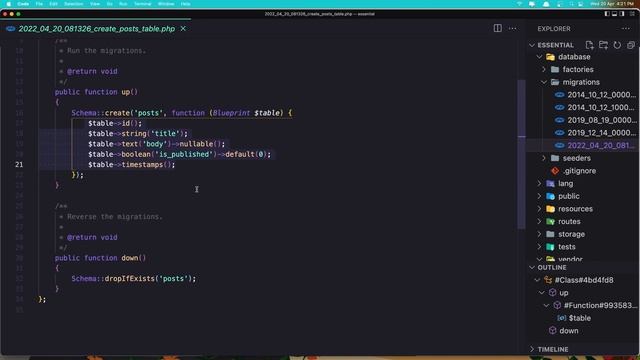Image resolution: width=640 pixels, height=360 pixels.
Task: Click the editor vertical scrollbar thumb
Action: coord(521,153)
